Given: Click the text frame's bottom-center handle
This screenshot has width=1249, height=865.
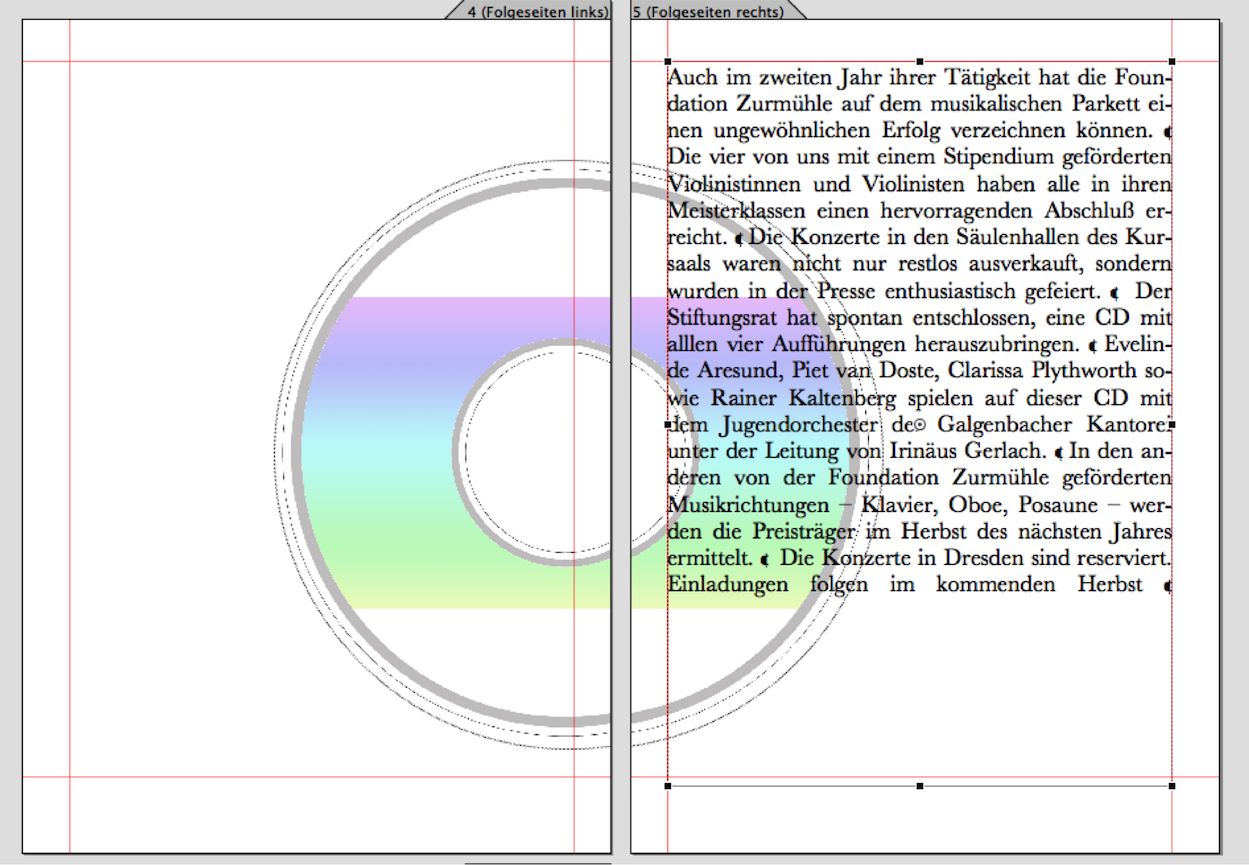Looking at the screenshot, I should click(920, 786).
